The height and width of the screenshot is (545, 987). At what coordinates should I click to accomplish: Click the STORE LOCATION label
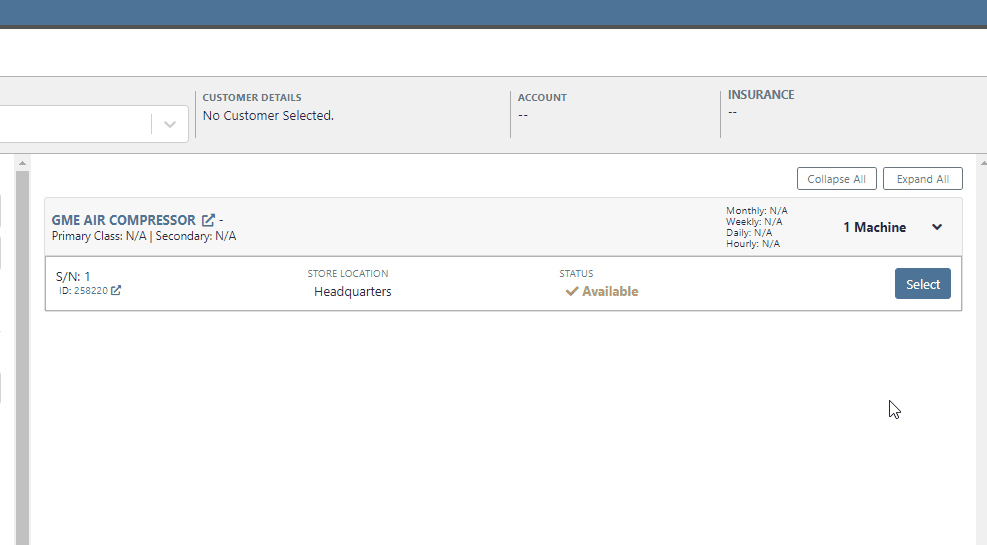pyautogui.click(x=347, y=274)
